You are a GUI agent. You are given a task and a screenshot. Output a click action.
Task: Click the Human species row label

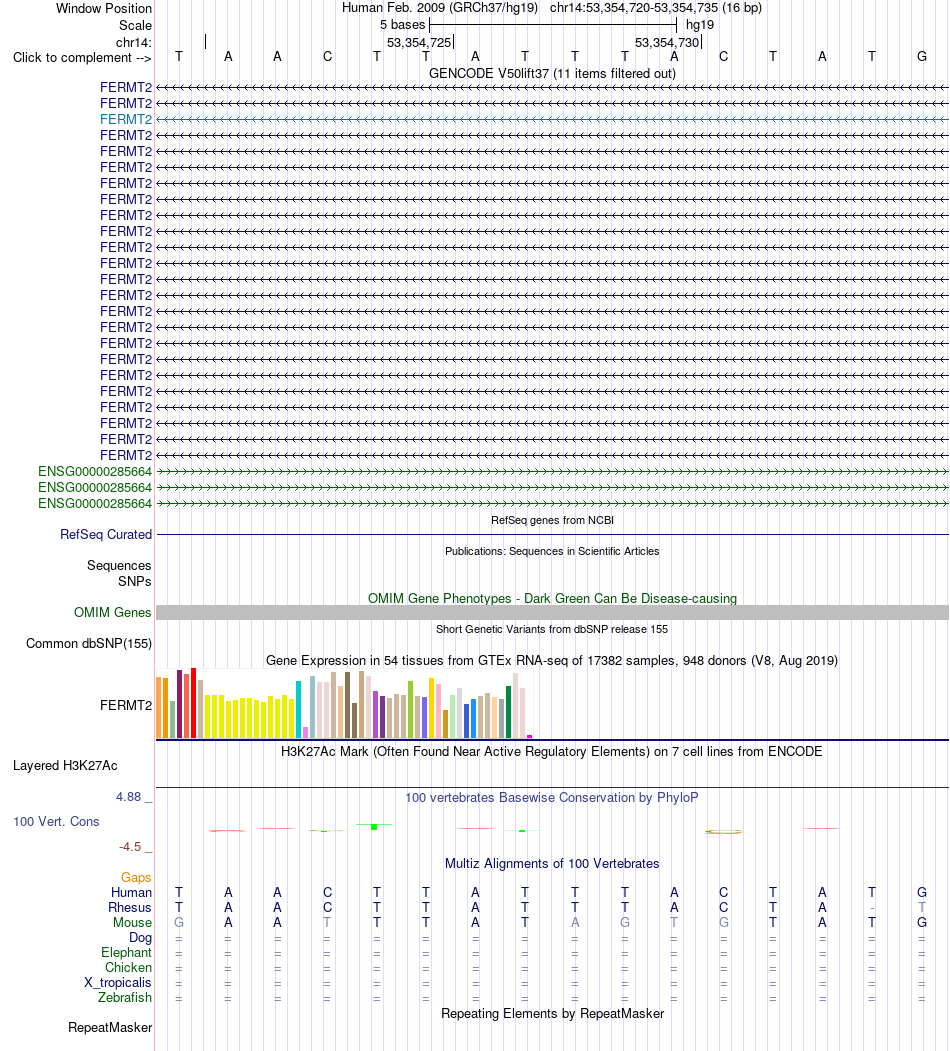[131, 892]
